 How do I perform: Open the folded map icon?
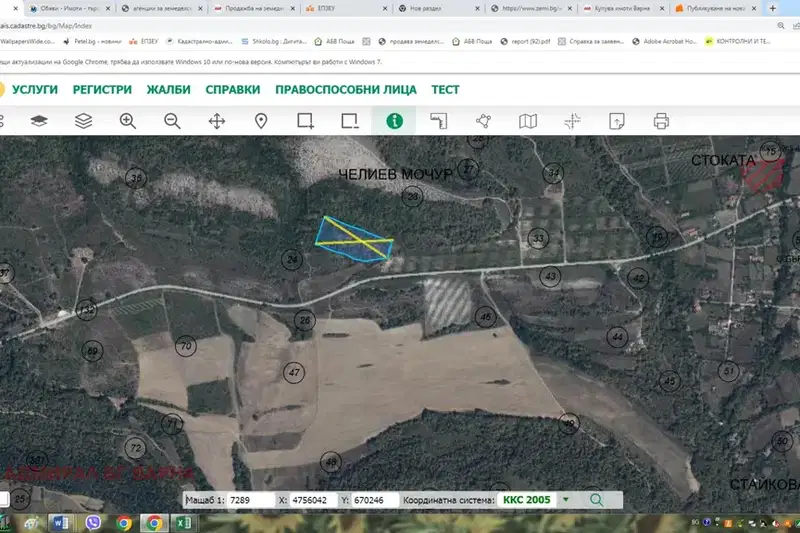(528, 121)
